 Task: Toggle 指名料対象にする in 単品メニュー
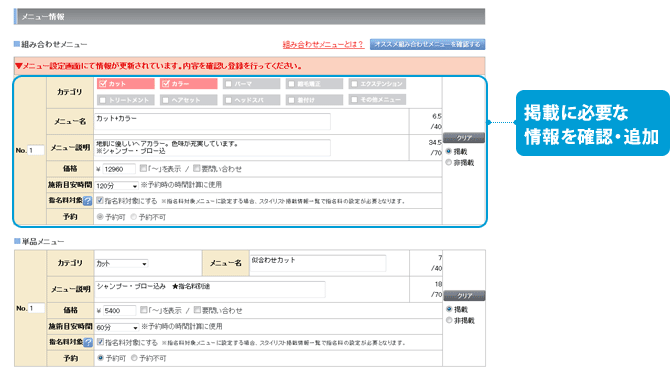[100, 342]
